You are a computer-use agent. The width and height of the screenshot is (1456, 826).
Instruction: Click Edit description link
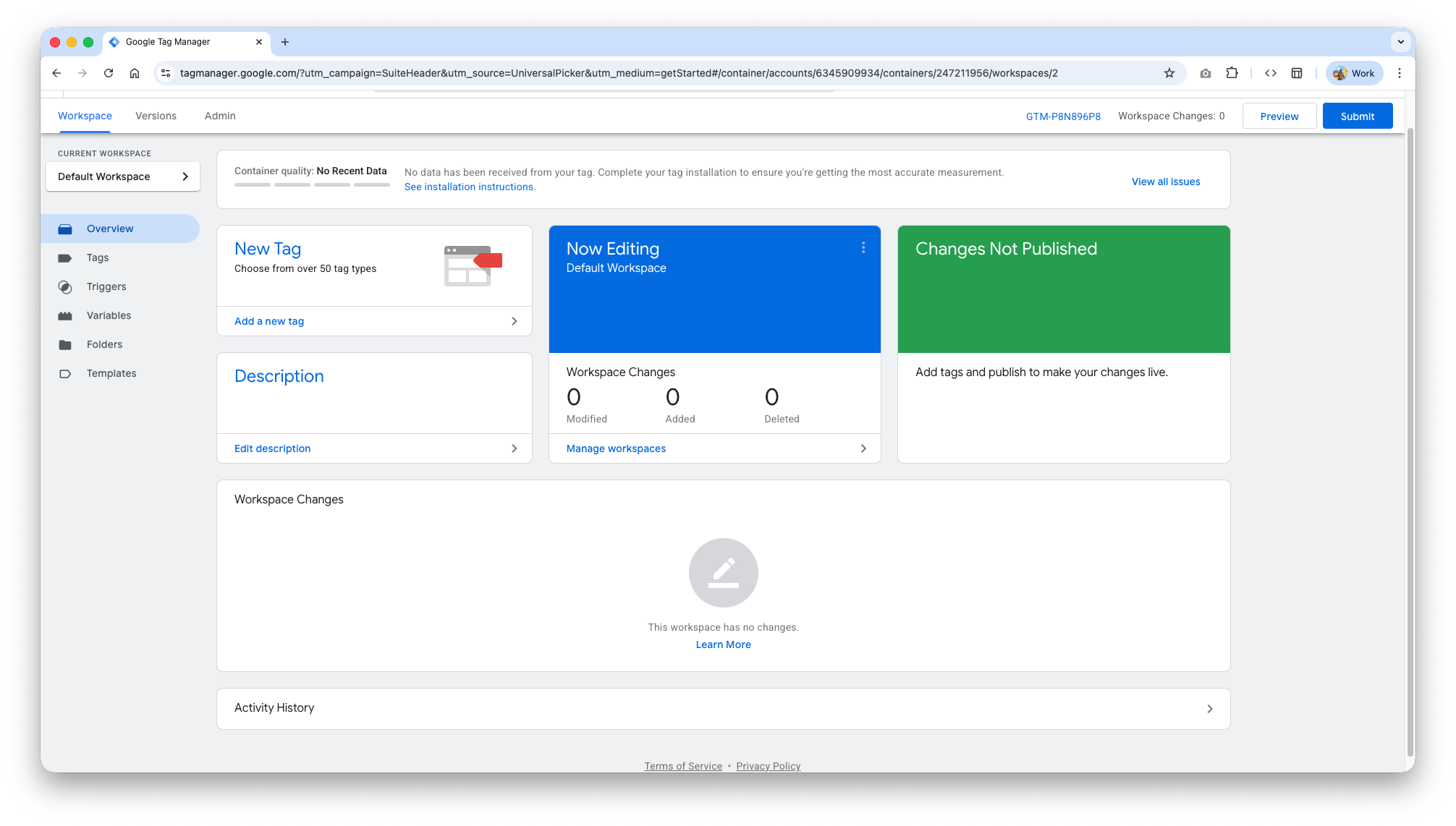[272, 448]
